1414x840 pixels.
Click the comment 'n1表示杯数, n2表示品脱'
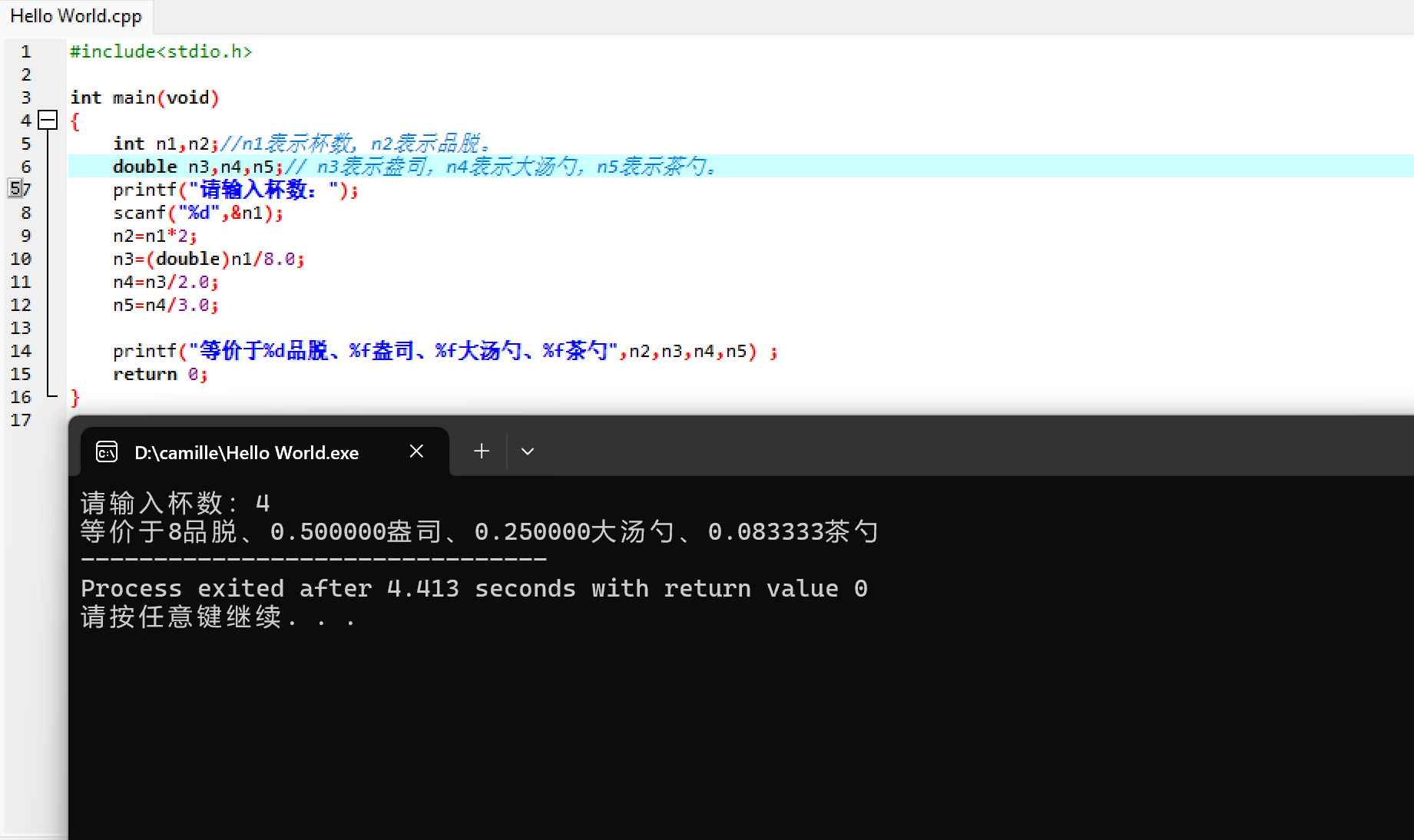(x=356, y=144)
